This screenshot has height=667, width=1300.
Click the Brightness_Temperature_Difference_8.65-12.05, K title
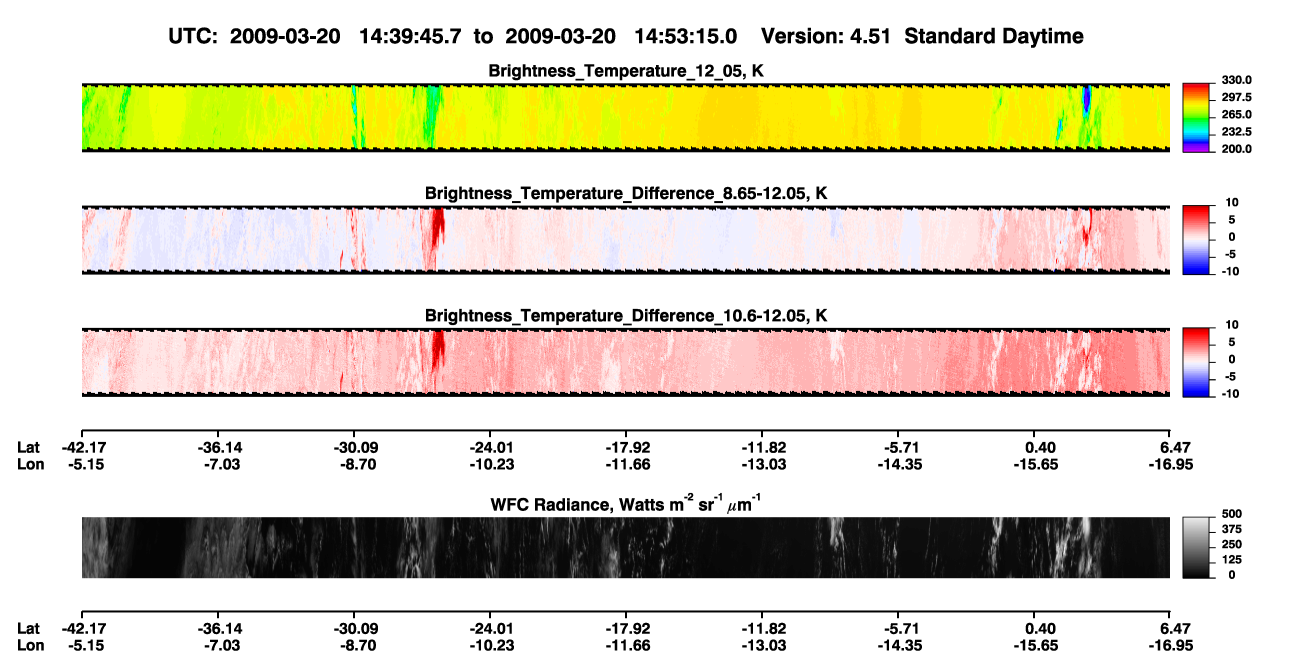(627, 193)
